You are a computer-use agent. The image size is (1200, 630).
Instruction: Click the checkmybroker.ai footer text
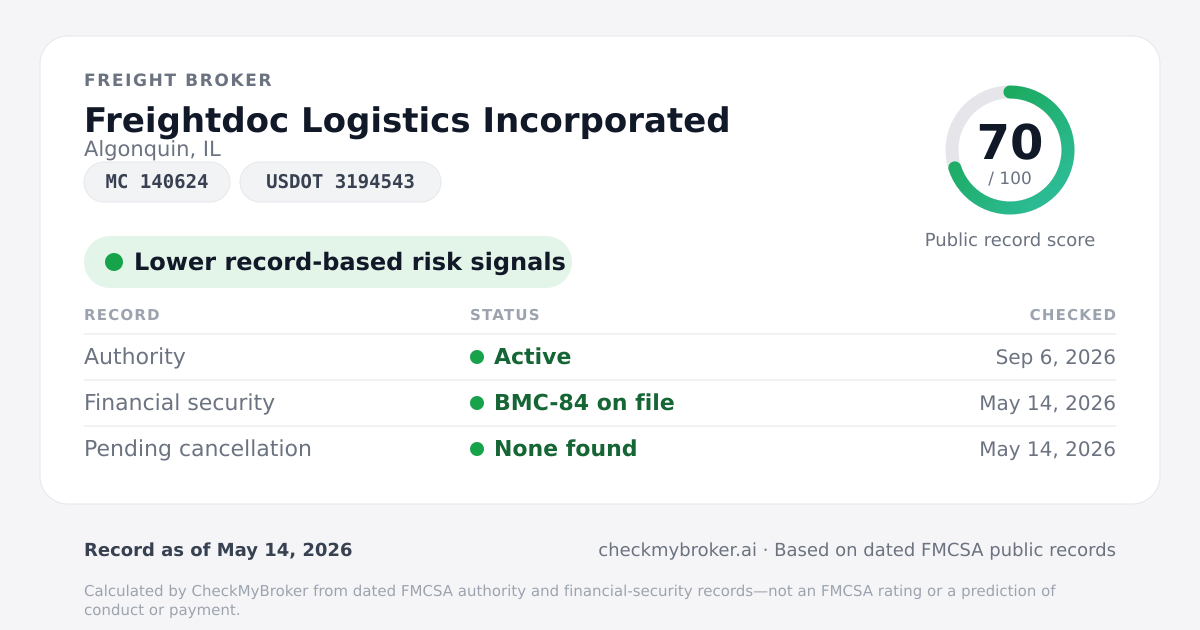tap(677, 550)
